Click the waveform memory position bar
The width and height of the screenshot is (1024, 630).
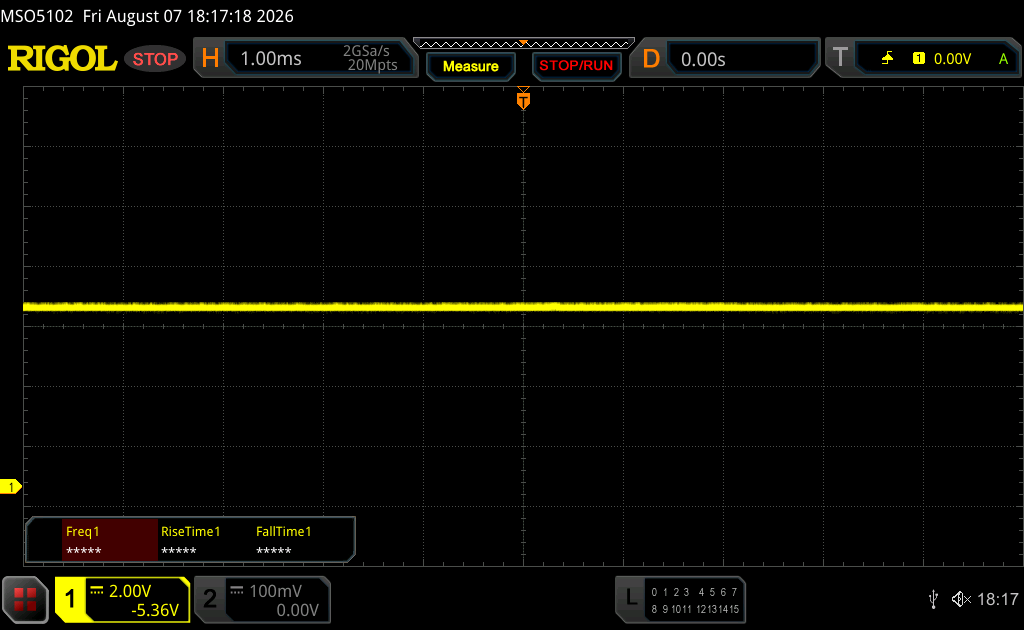524,44
